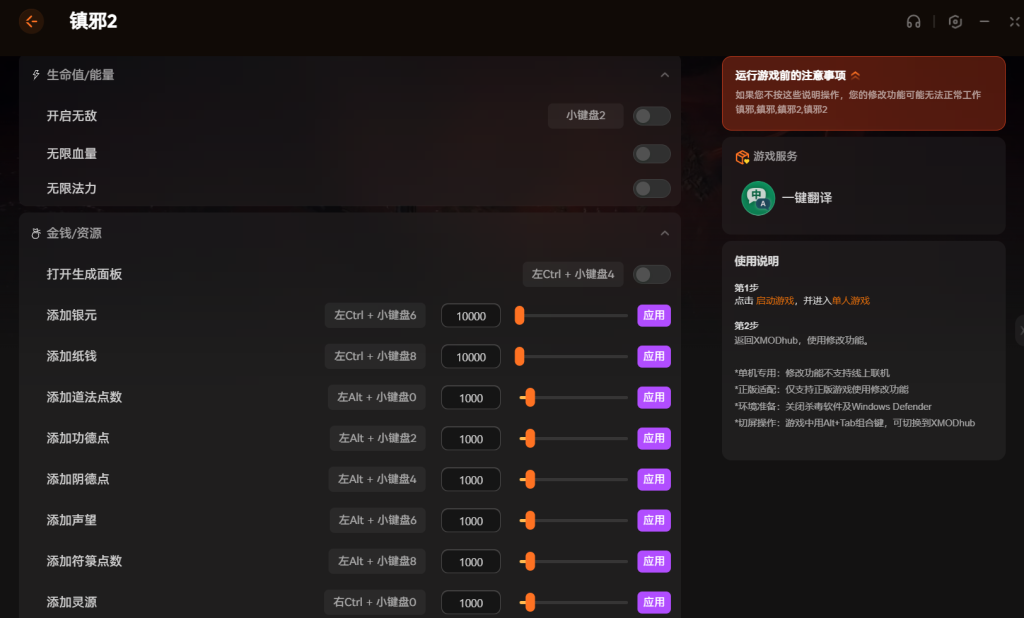The height and width of the screenshot is (618, 1024).
Task: Click the 添加道法点数 value input field
Action: coord(471,398)
